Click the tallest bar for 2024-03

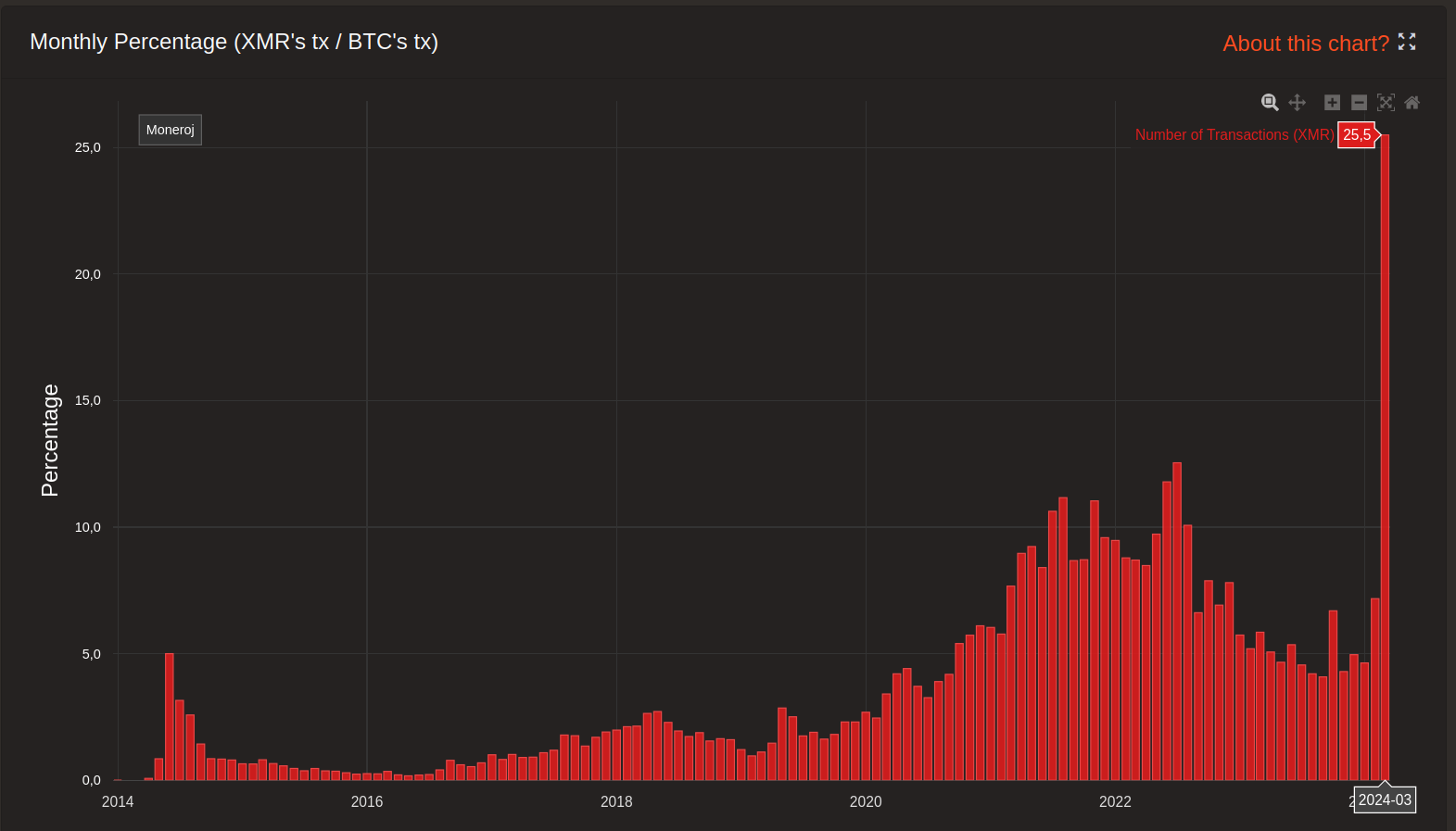1385,463
